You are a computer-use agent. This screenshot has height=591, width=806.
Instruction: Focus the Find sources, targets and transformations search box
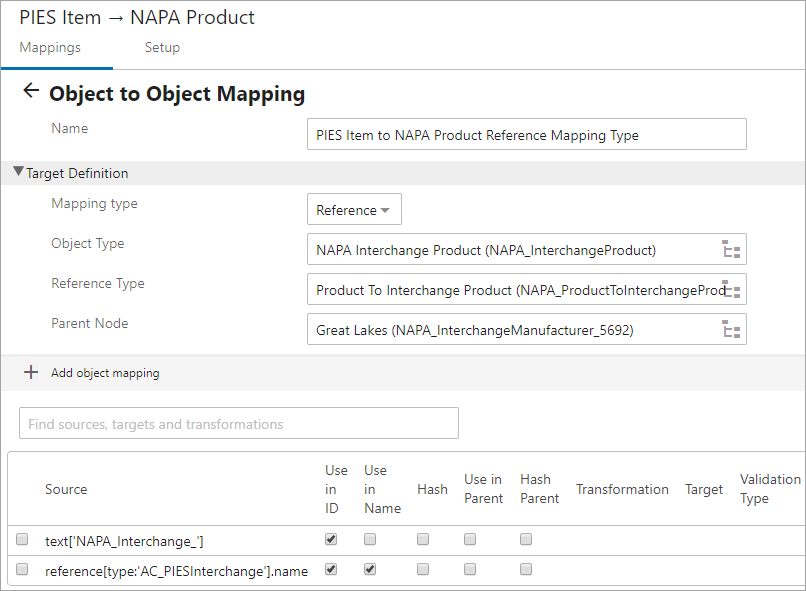click(x=239, y=423)
